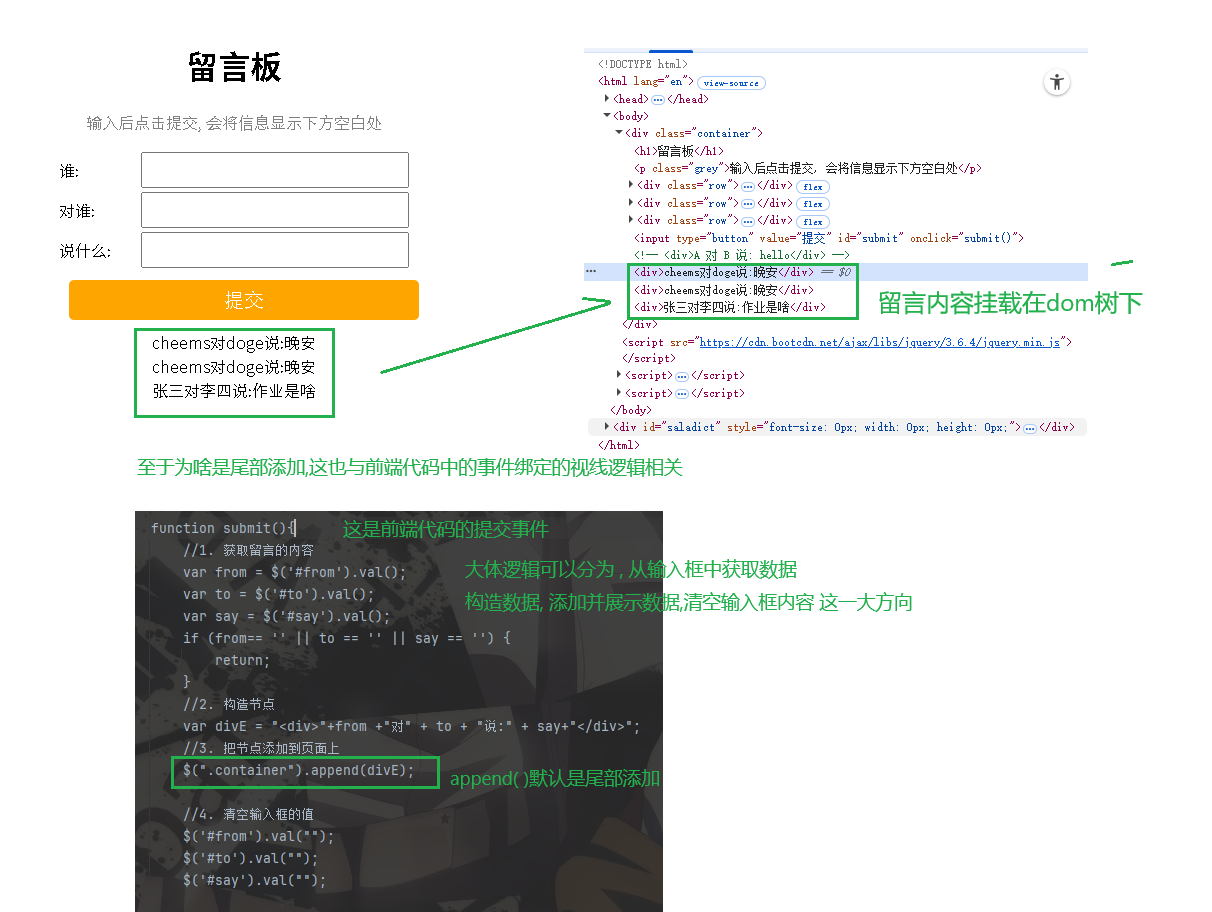Expand the ellipsis in the saladict div row
This screenshot has width=1212, height=912.
point(1030,428)
